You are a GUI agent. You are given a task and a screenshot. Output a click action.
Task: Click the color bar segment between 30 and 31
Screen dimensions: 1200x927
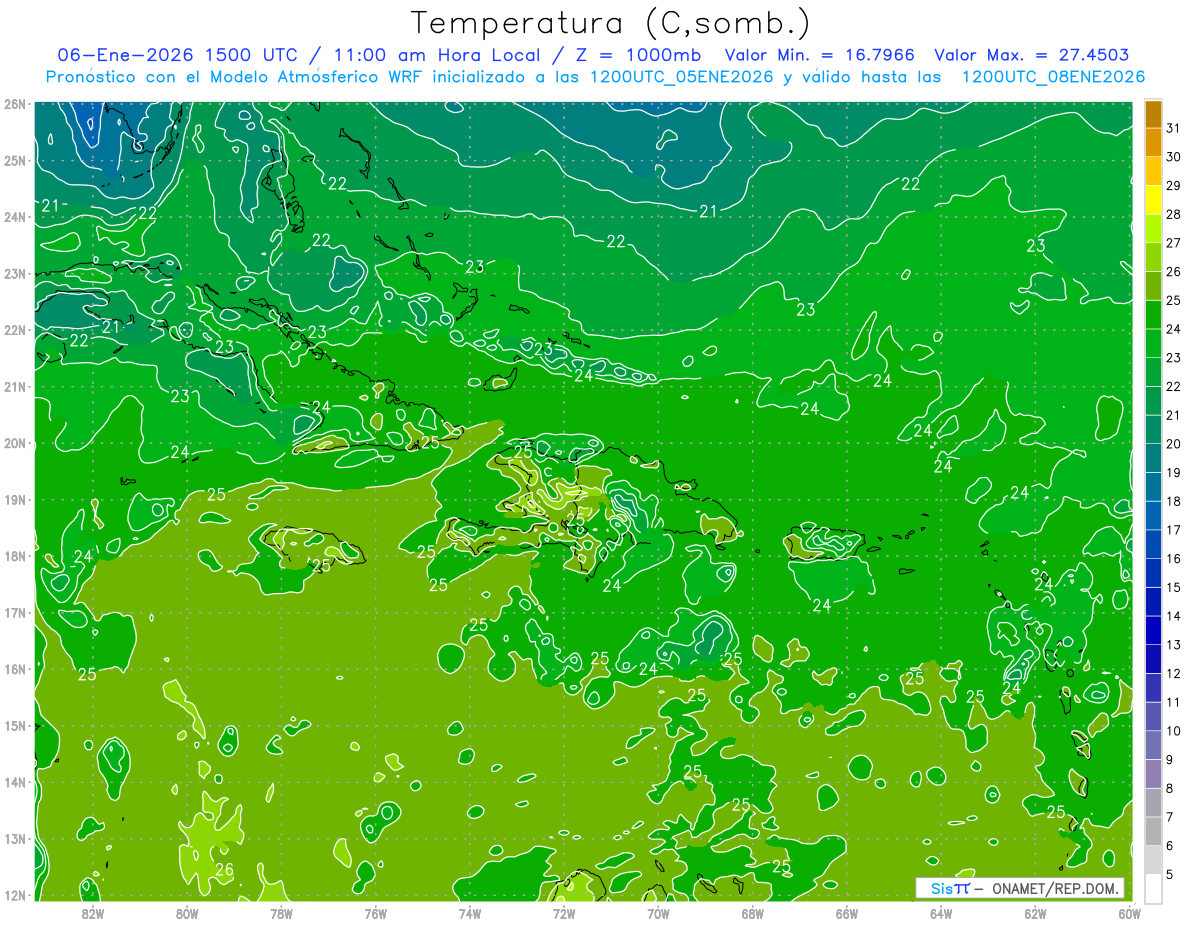pos(1153,143)
